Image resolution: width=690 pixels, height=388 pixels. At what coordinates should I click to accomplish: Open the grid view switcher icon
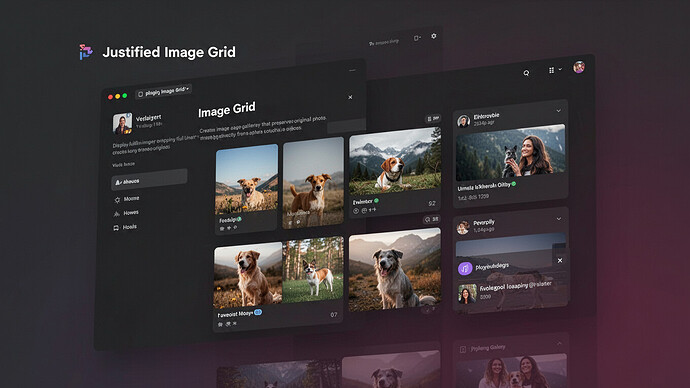[x=551, y=70]
